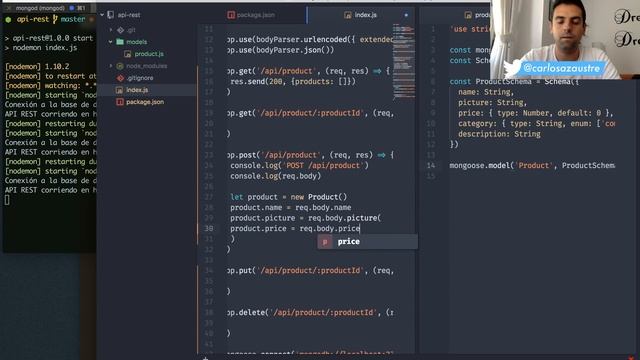Click the minimap of index.js

[404, 61]
